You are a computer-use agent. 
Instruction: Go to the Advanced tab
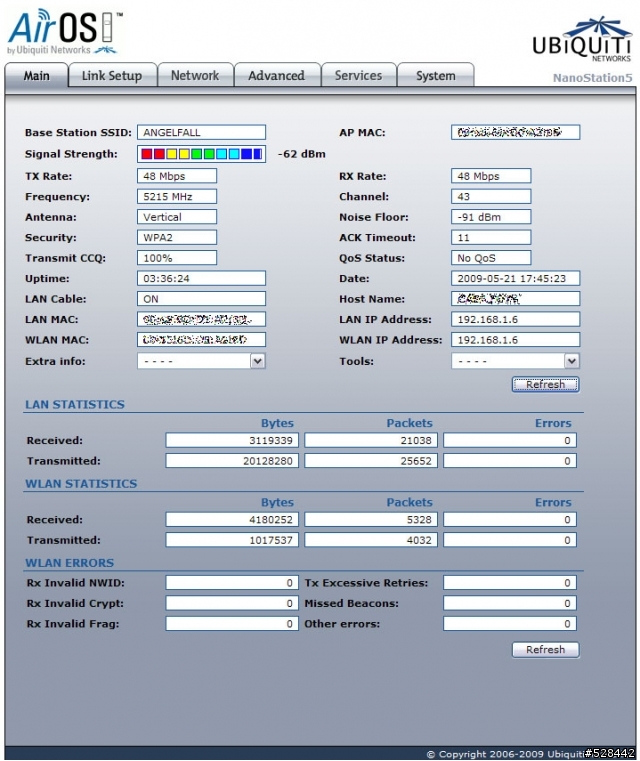point(277,76)
